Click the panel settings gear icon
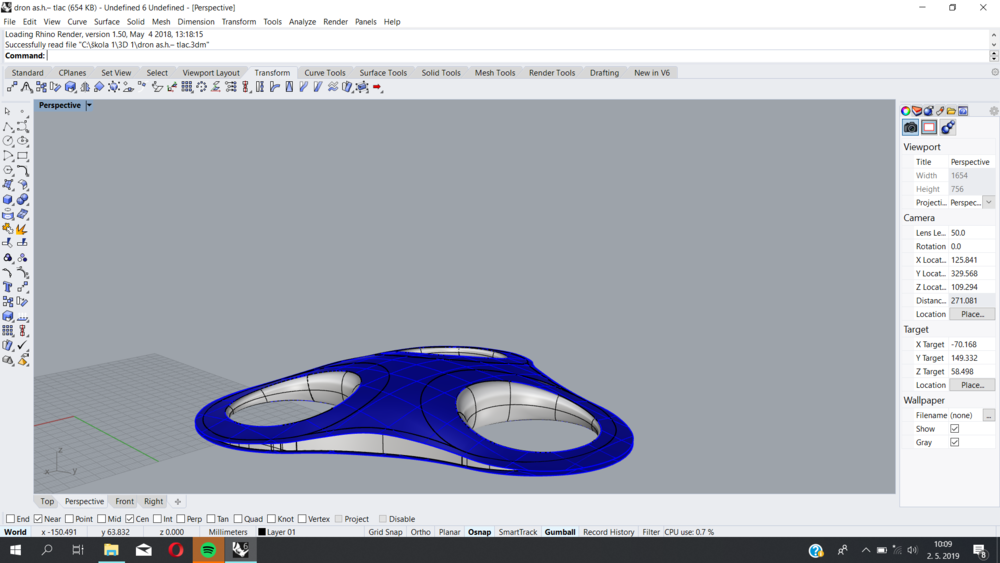This screenshot has height=563, width=1000. 993,111
